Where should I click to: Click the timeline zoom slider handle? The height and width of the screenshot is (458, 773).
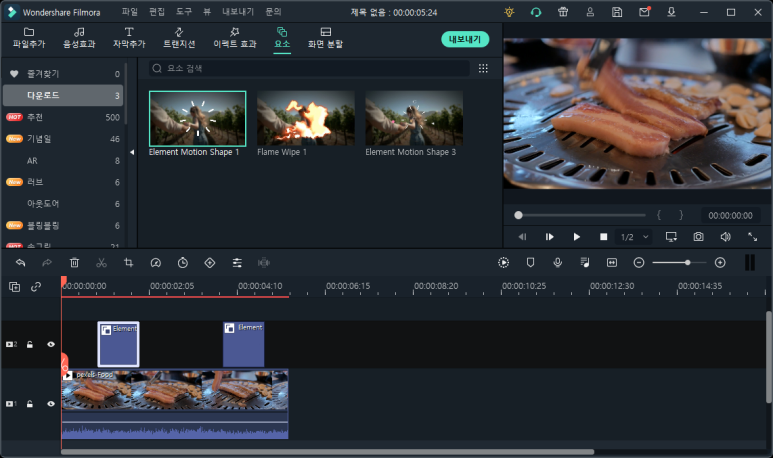tap(687, 263)
